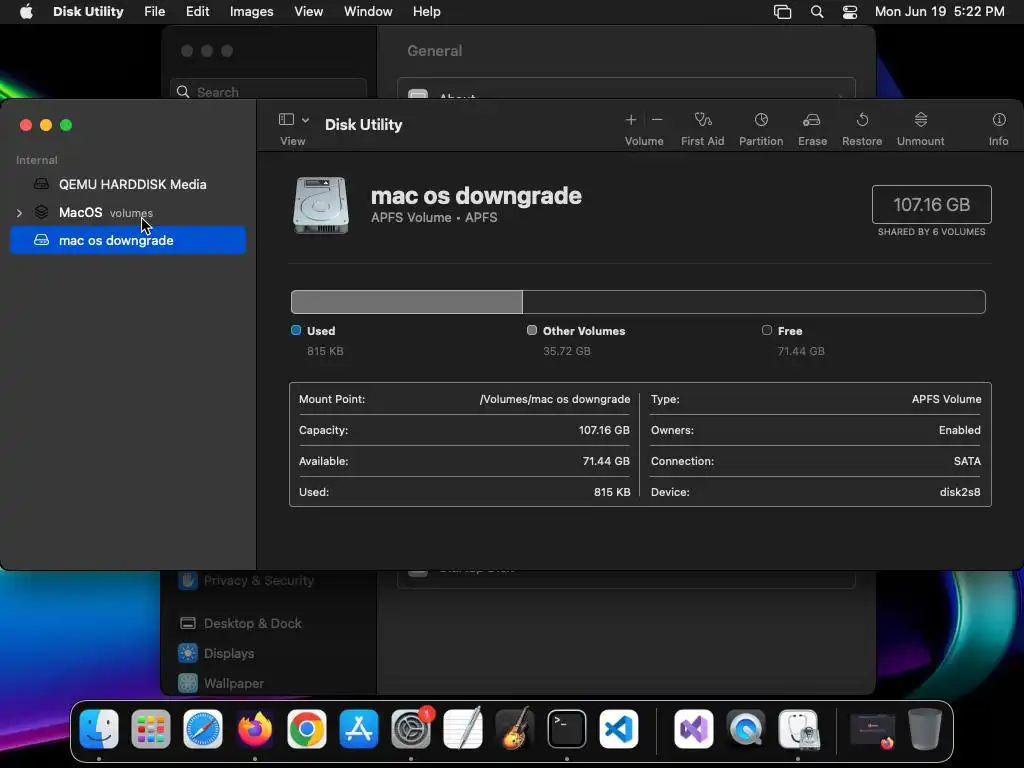Click the minimized window thumbnail in Dock
The width and height of the screenshot is (1024, 768).
pos(872,731)
